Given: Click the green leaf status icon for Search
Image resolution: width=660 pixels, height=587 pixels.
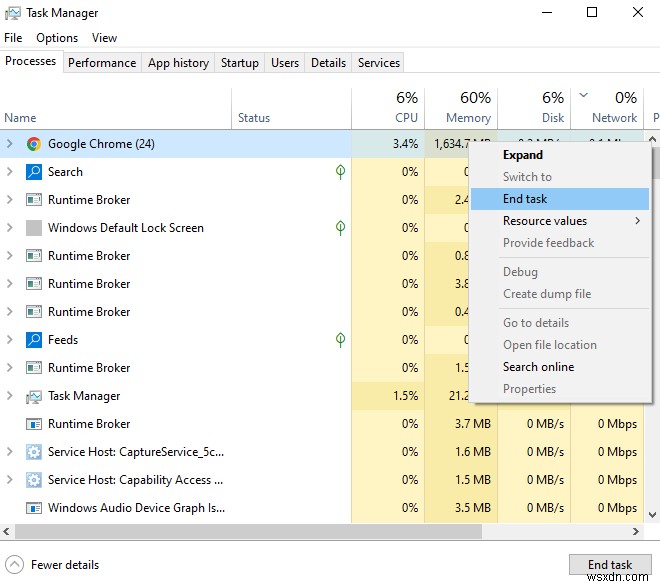Looking at the screenshot, I should tap(341, 172).
